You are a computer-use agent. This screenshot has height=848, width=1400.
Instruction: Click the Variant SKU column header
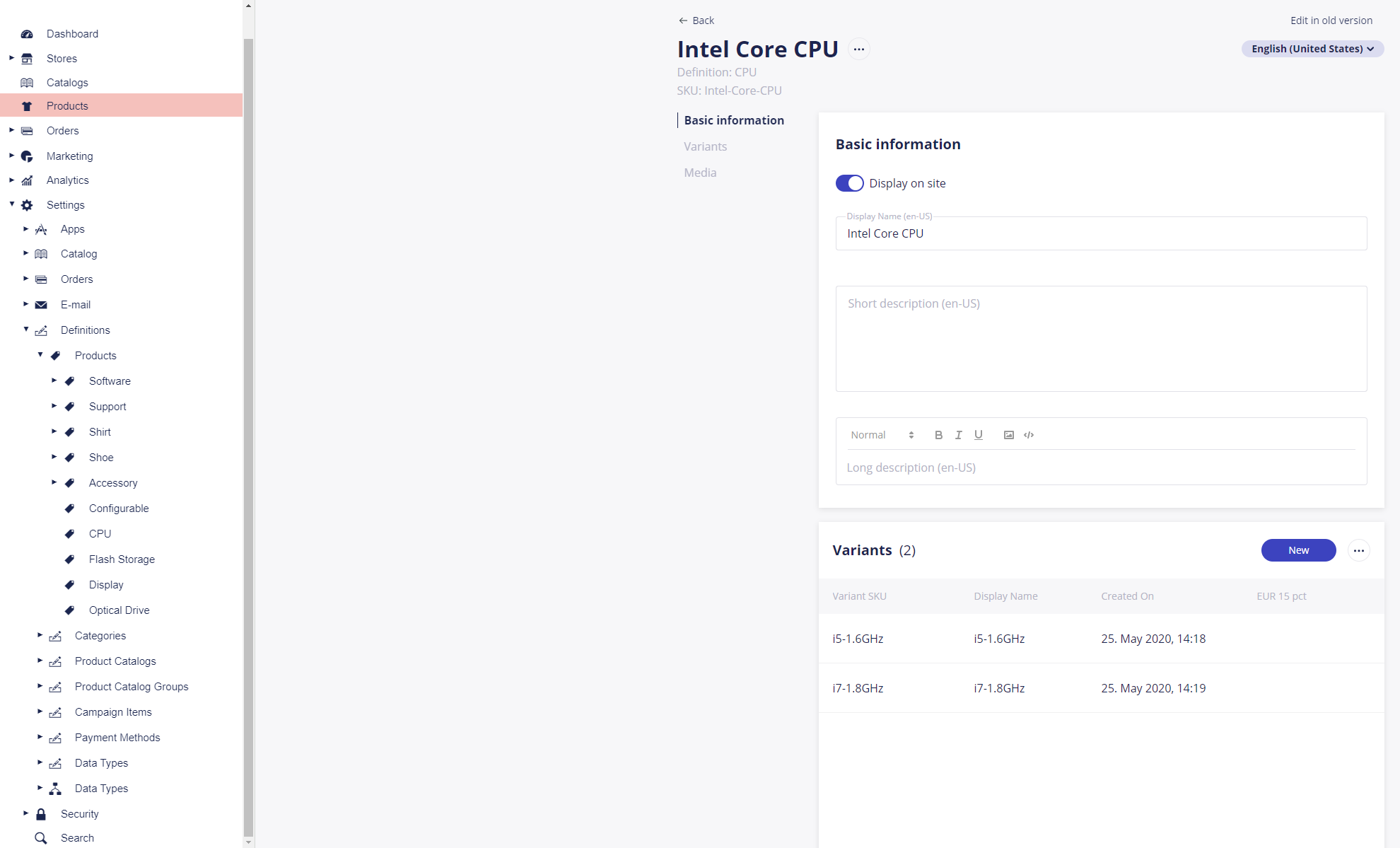pyautogui.click(x=859, y=596)
